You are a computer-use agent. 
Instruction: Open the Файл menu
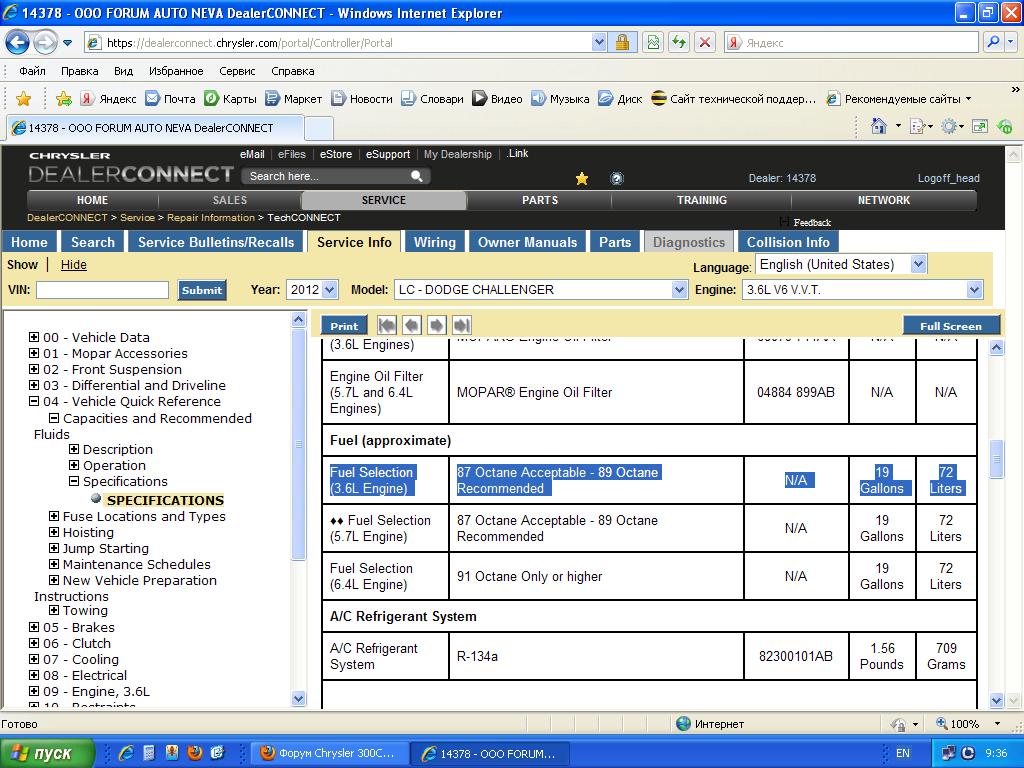coord(33,71)
